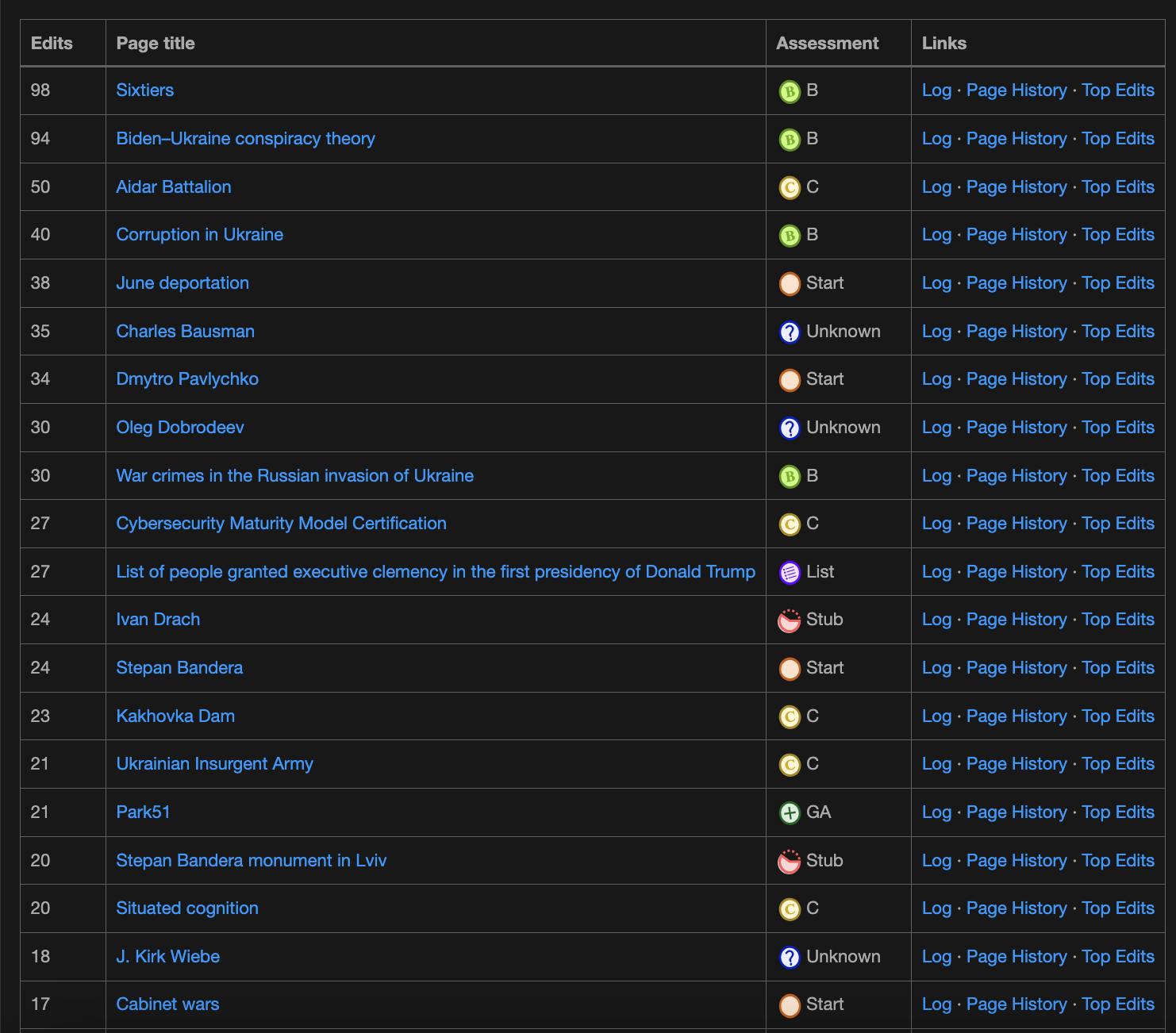Click B-class icon for War crimes article
Image resolution: width=1176 pixels, height=1033 pixels.
pyautogui.click(x=789, y=477)
